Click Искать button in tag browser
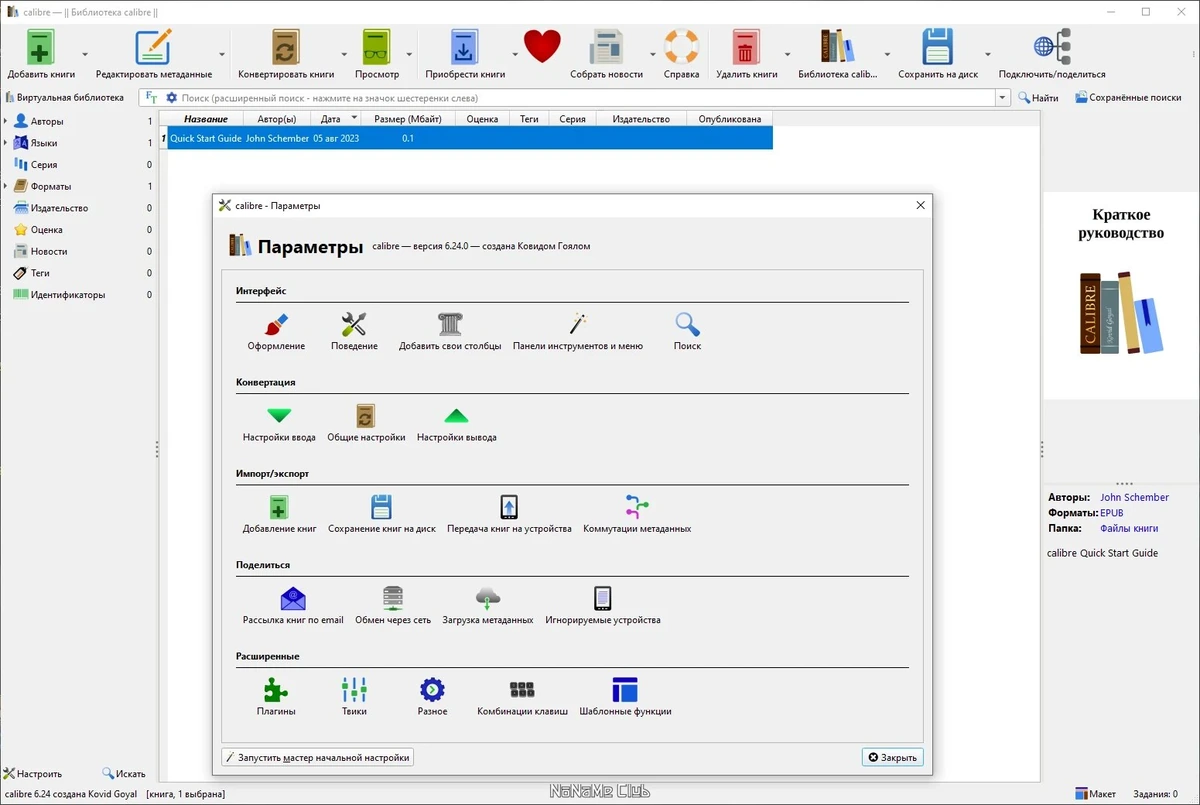Viewport: 1200px width, 805px height. pyautogui.click(x=124, y=773)
